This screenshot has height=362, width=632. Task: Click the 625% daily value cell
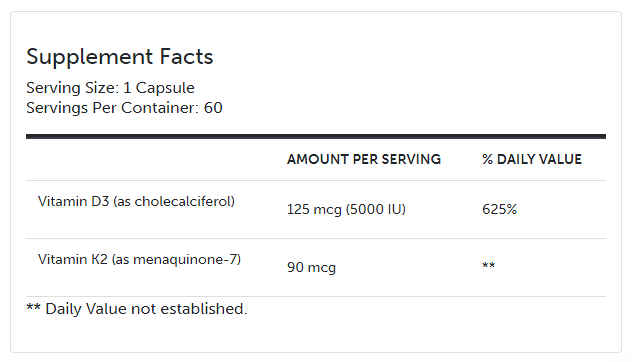point(499,209)
